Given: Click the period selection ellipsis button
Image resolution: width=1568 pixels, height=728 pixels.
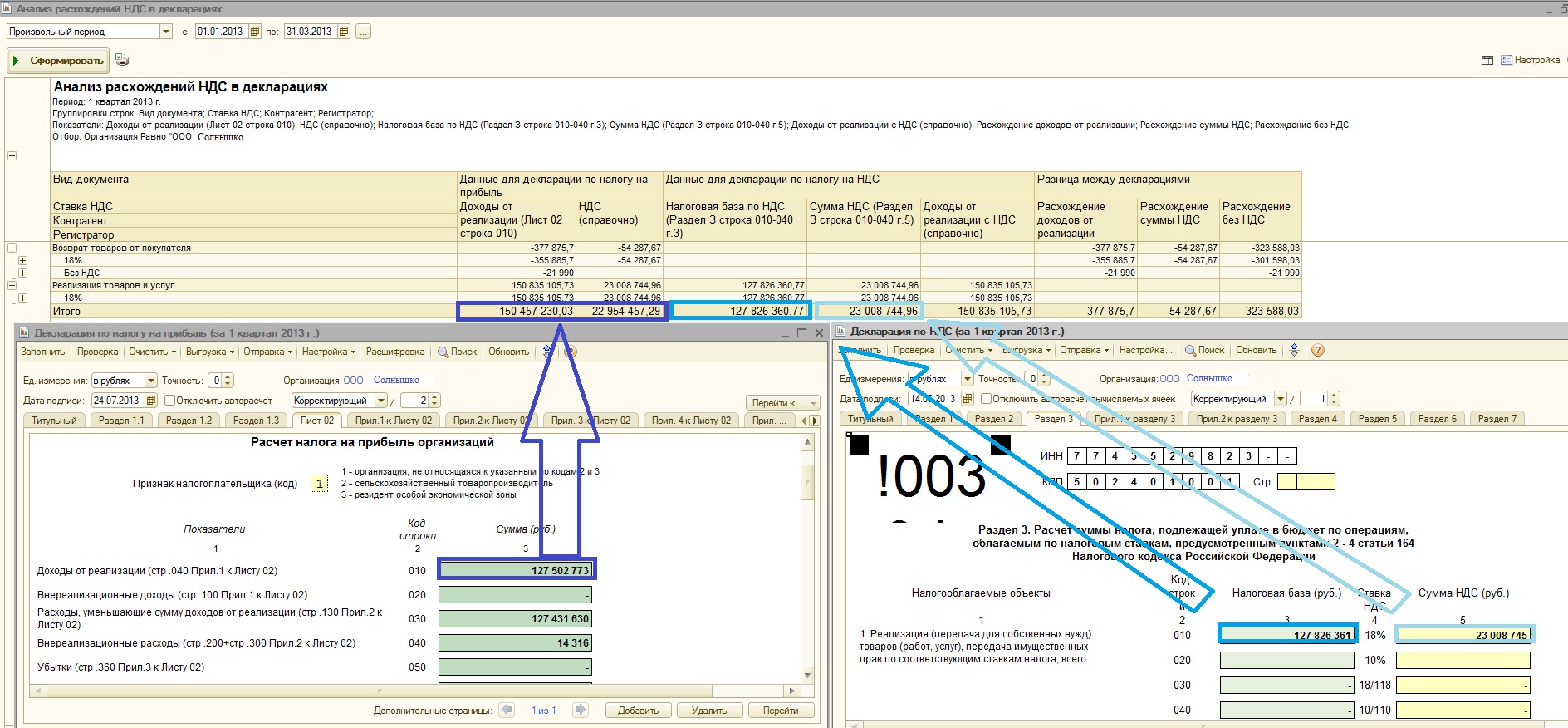Looking at the screenshot, I should point(363,32).
